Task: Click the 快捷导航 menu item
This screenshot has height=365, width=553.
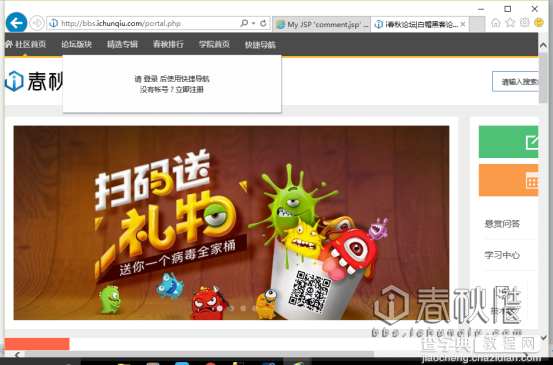Action: (260, 45)
